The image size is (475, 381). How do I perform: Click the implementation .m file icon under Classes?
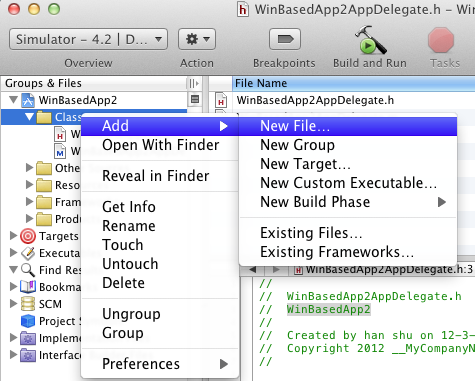[x=60, y=151]
